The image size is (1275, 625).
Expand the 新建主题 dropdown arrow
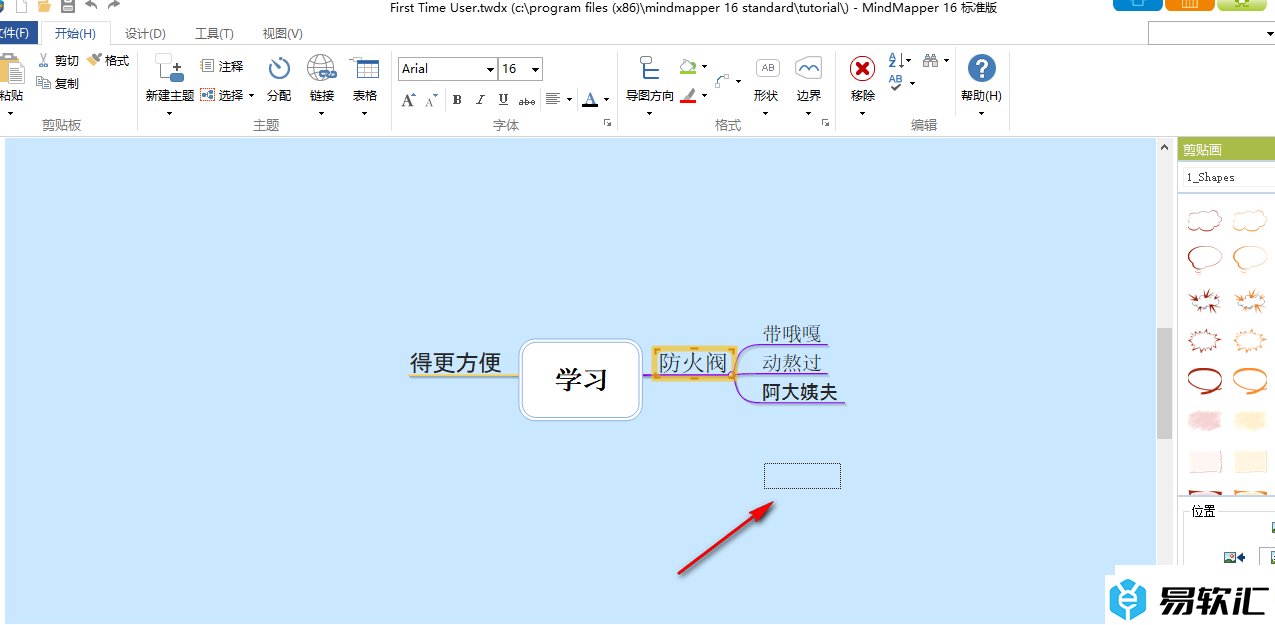tap(169, 113)
